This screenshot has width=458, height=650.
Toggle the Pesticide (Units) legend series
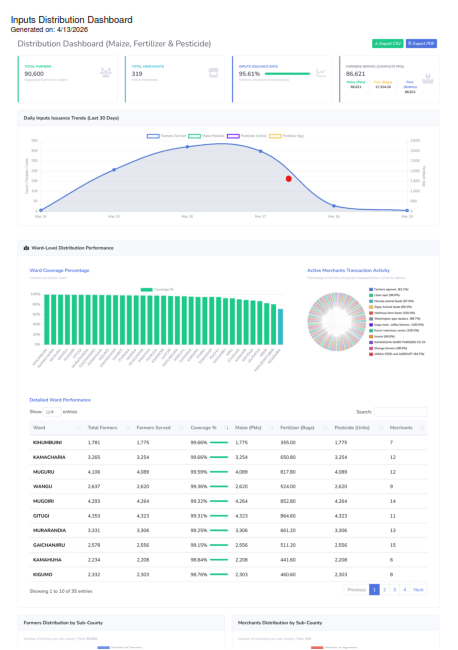tap(247, 136)
